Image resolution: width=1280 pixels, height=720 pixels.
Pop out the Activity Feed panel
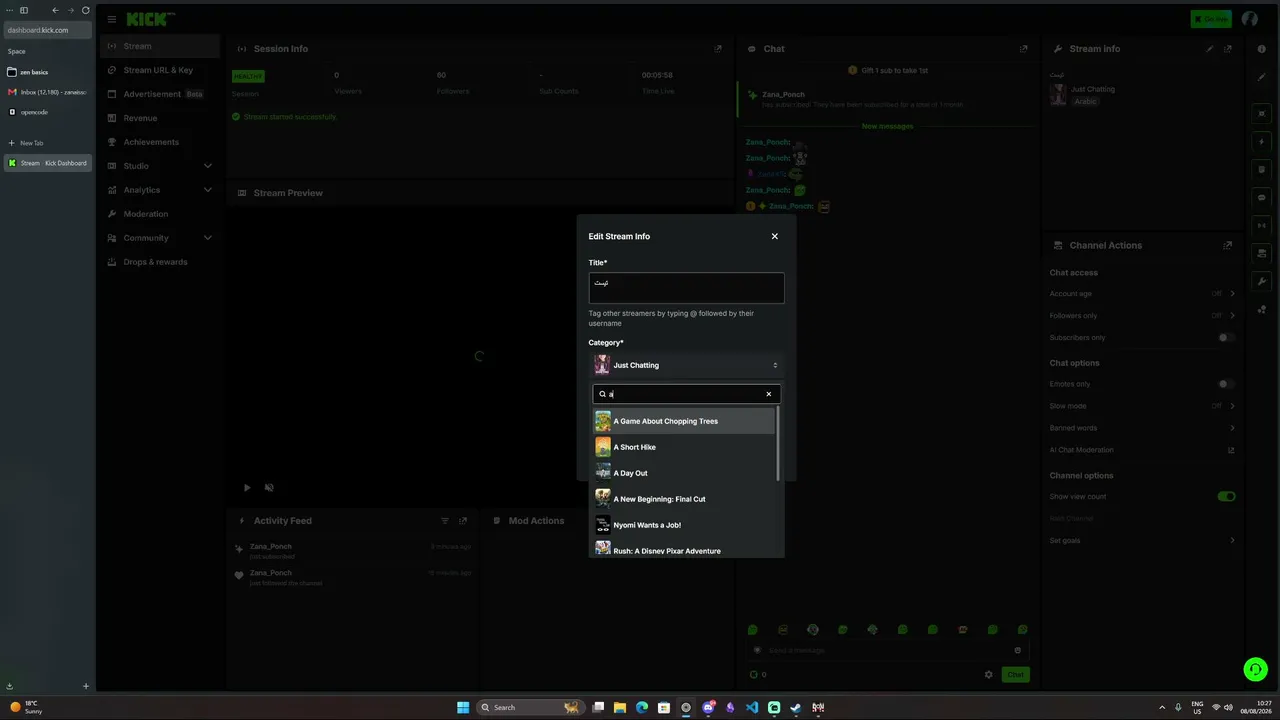[463, 521]
